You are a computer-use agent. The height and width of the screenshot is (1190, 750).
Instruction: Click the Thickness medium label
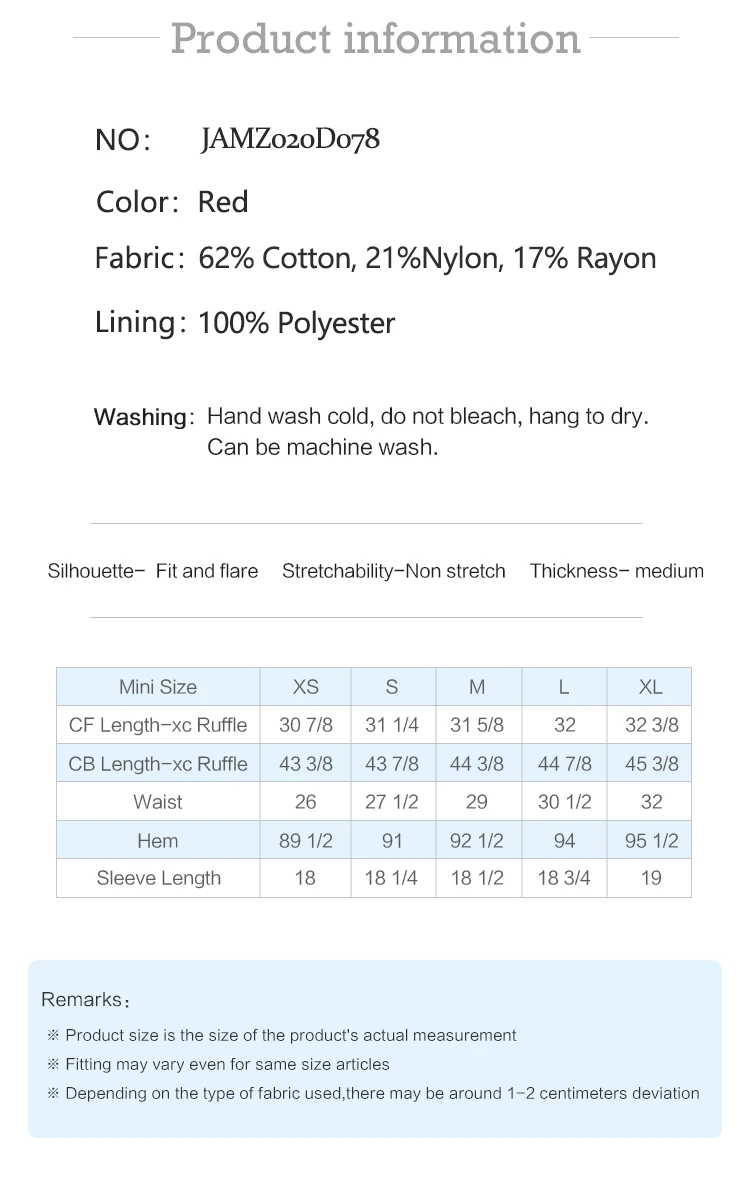tap(616, 571)
